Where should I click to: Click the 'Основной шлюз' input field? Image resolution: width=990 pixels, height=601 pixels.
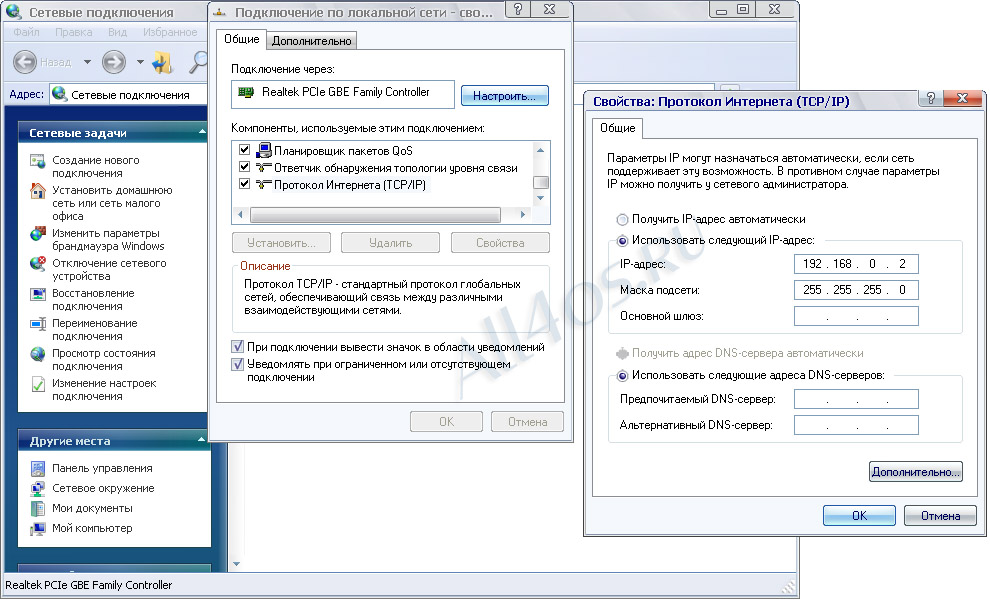click(856, 316)
